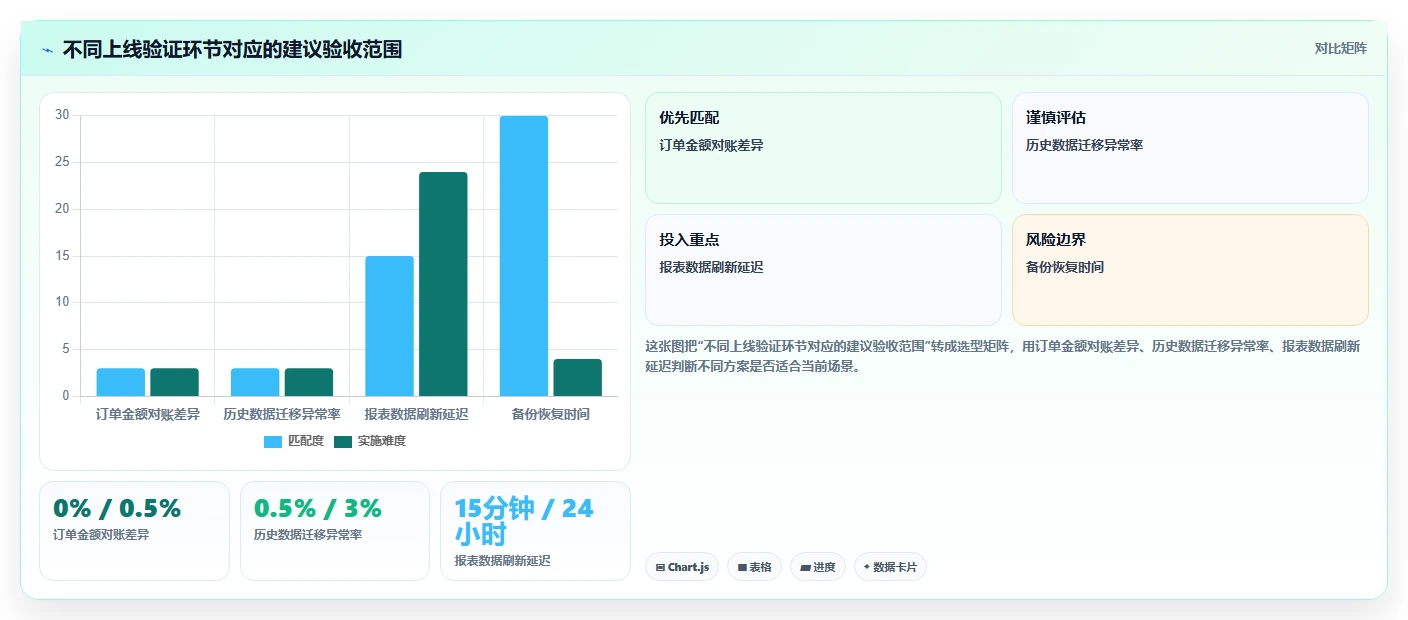Toggle the 匹配度 legend color swatch
The width and height of the screenshot is (1408, 620).
pyautogui.click(x=273, y=441)
